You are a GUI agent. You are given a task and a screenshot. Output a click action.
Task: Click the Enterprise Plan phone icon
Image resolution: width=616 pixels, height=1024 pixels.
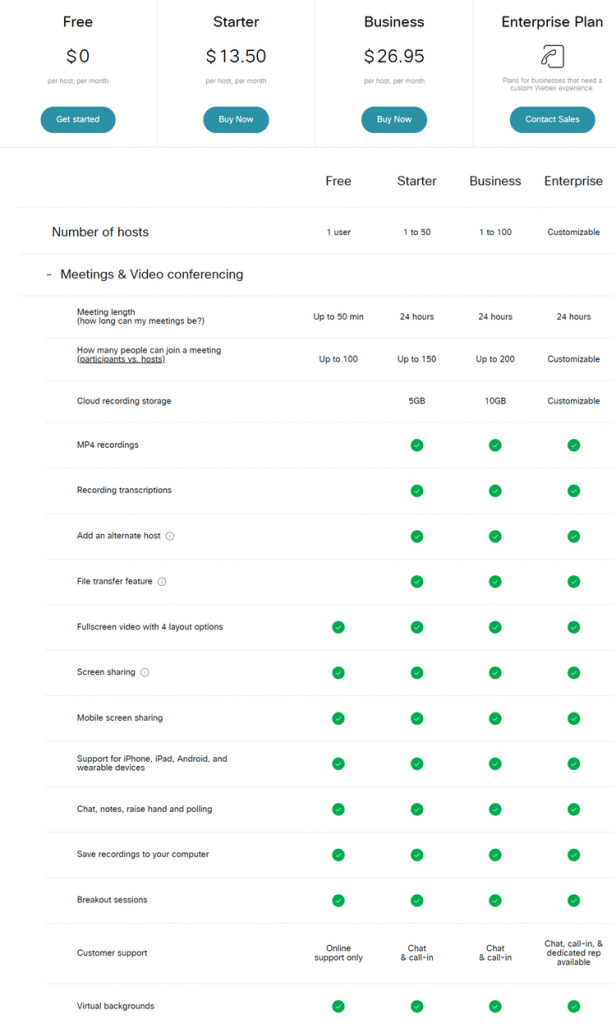point(552,56)
